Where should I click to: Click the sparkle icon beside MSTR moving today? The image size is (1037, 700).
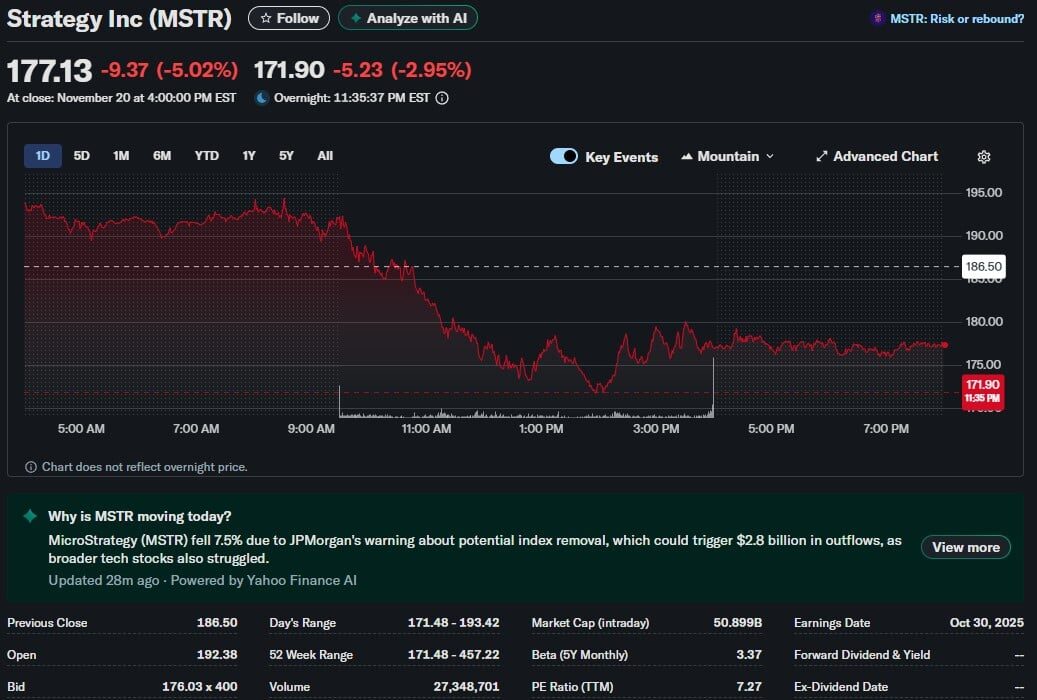(30, 517)
